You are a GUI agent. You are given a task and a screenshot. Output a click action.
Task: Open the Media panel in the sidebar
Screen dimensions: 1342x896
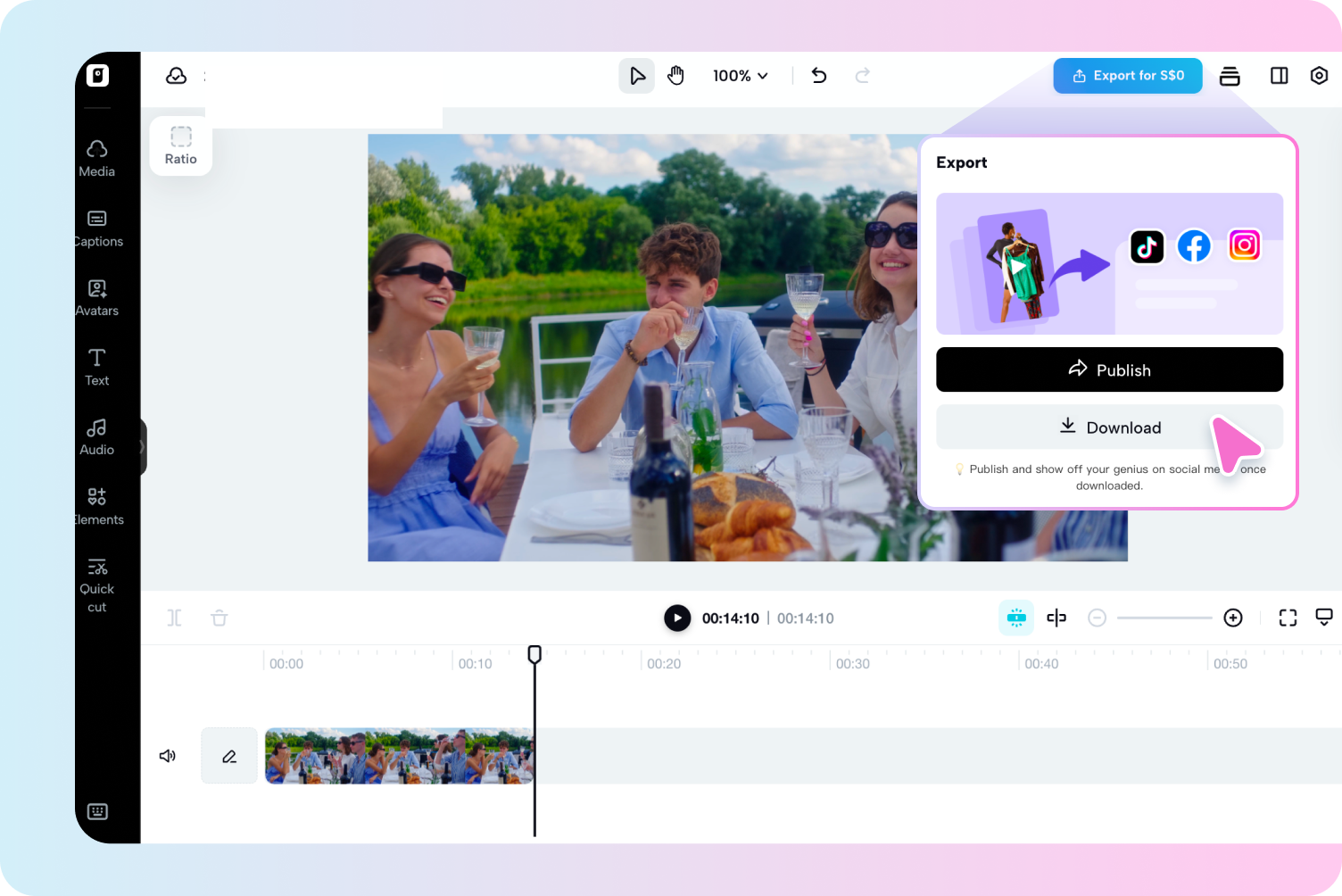click(96, 158)
